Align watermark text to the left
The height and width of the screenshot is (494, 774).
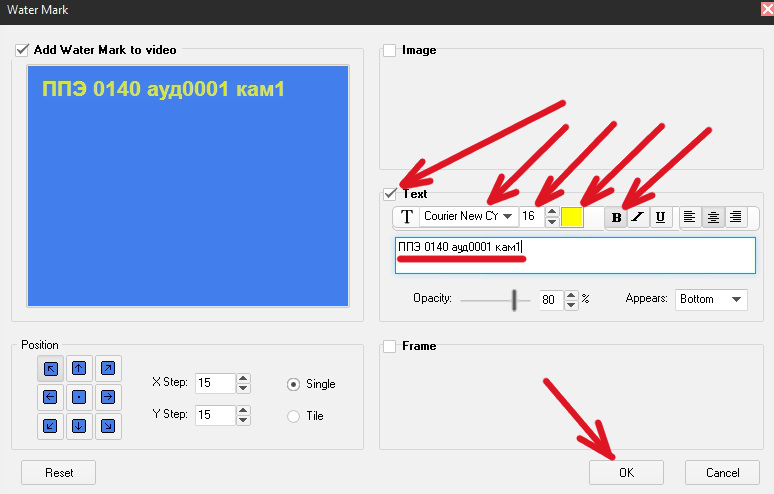click(690, 217)
